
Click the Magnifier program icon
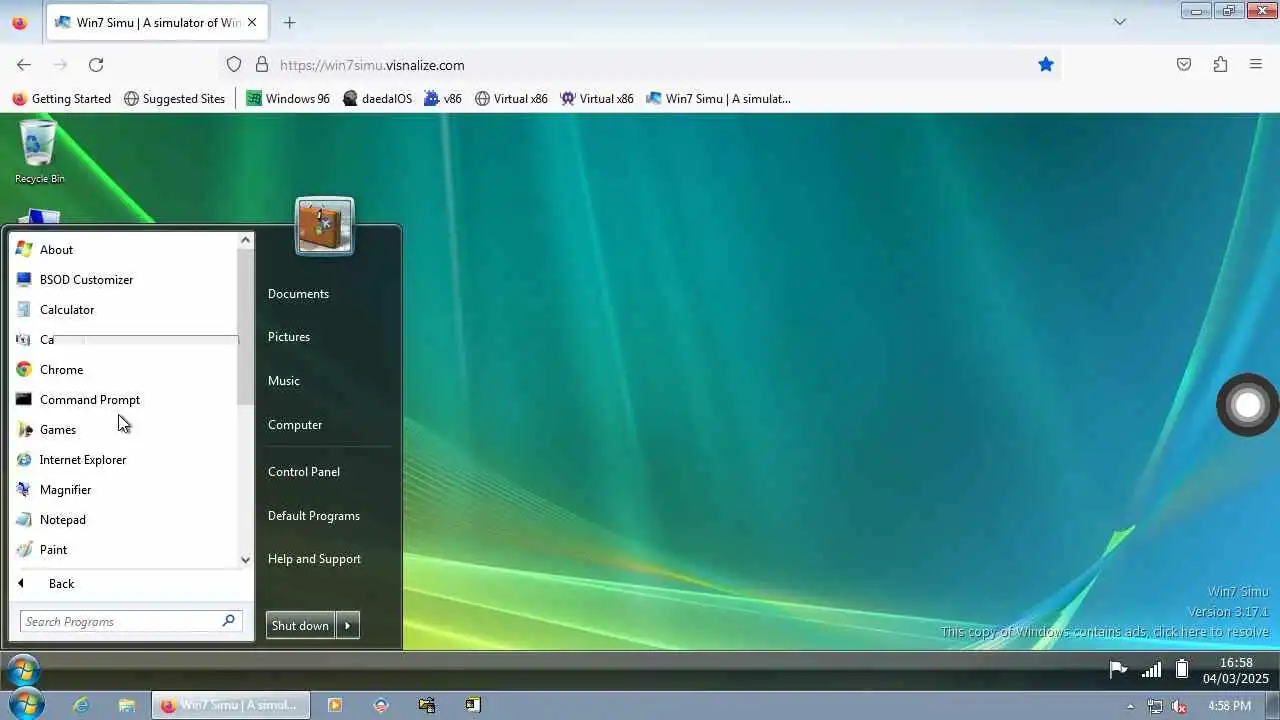24,489
